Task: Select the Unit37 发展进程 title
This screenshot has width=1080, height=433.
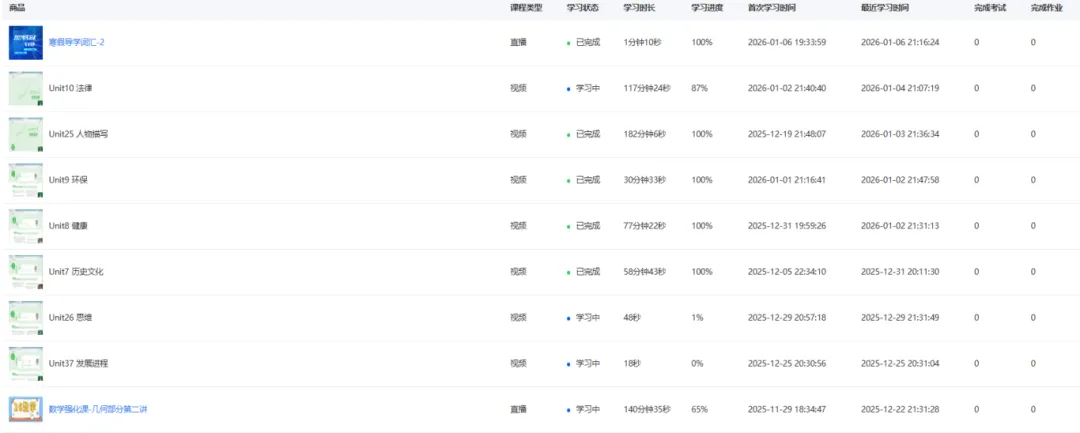Action: click(78, 363)
